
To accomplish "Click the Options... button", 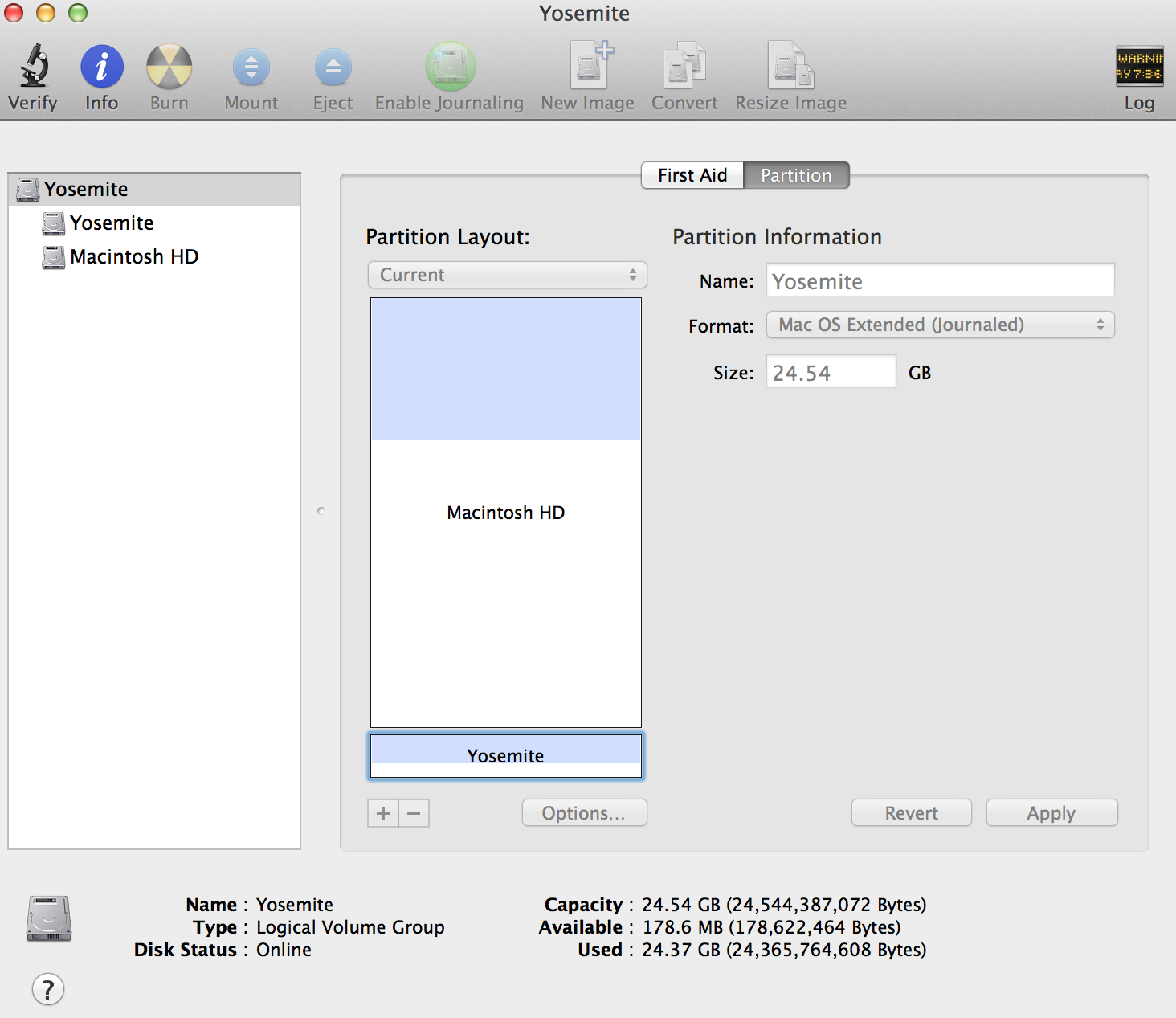I will pos(584,813).
